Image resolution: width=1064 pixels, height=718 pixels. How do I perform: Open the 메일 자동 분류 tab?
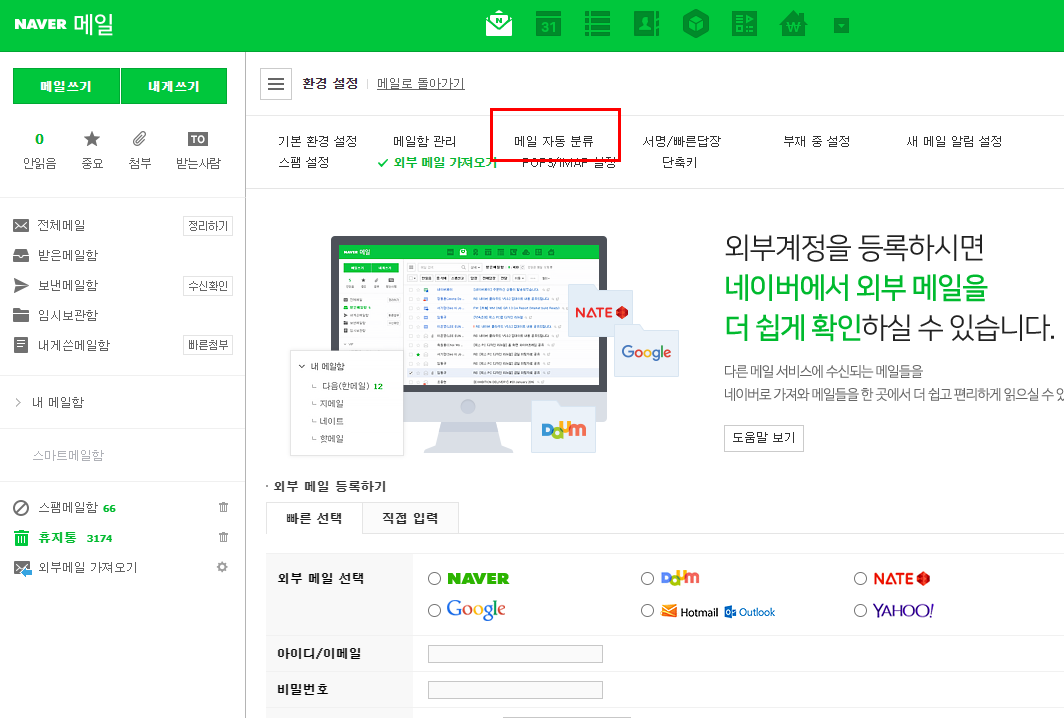coord(554,141)
